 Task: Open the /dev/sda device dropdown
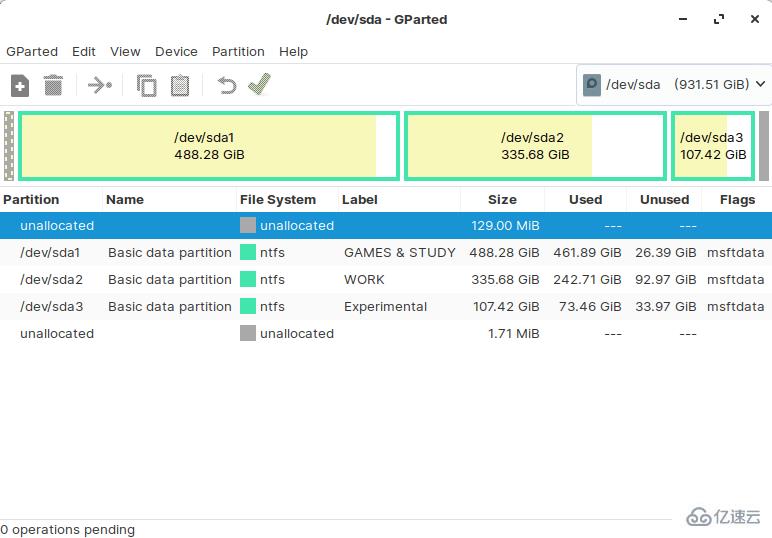coord(674,85)
